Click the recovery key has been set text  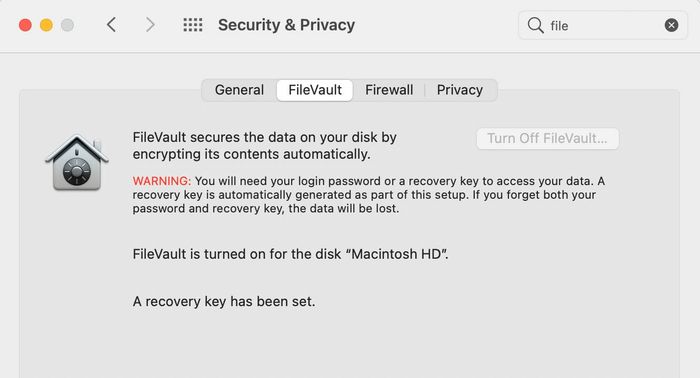click(224, 302)
